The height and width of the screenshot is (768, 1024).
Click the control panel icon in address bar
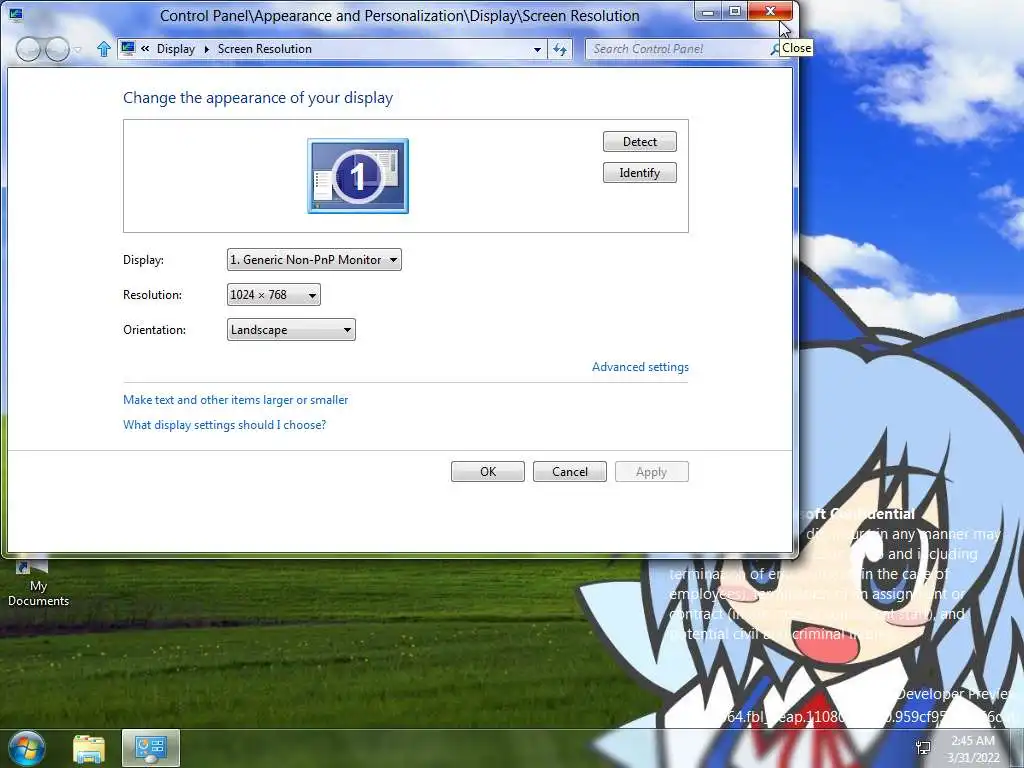pos(129,48)
